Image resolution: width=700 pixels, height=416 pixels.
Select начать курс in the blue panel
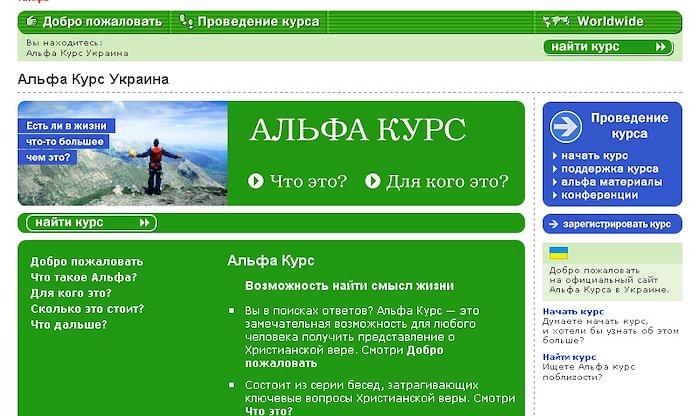594,156
